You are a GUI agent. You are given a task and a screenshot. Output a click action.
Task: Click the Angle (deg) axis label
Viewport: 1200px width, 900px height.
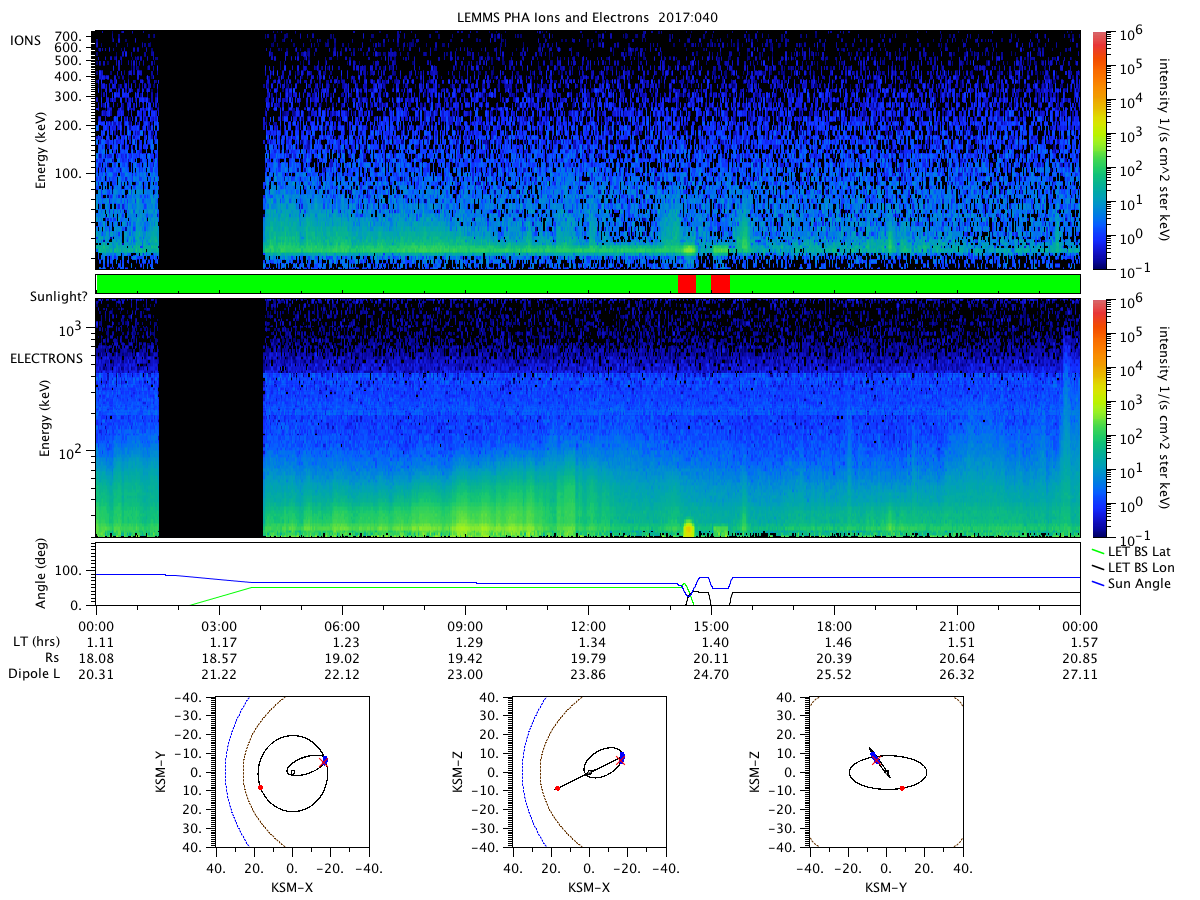click(x=44, y=575)
